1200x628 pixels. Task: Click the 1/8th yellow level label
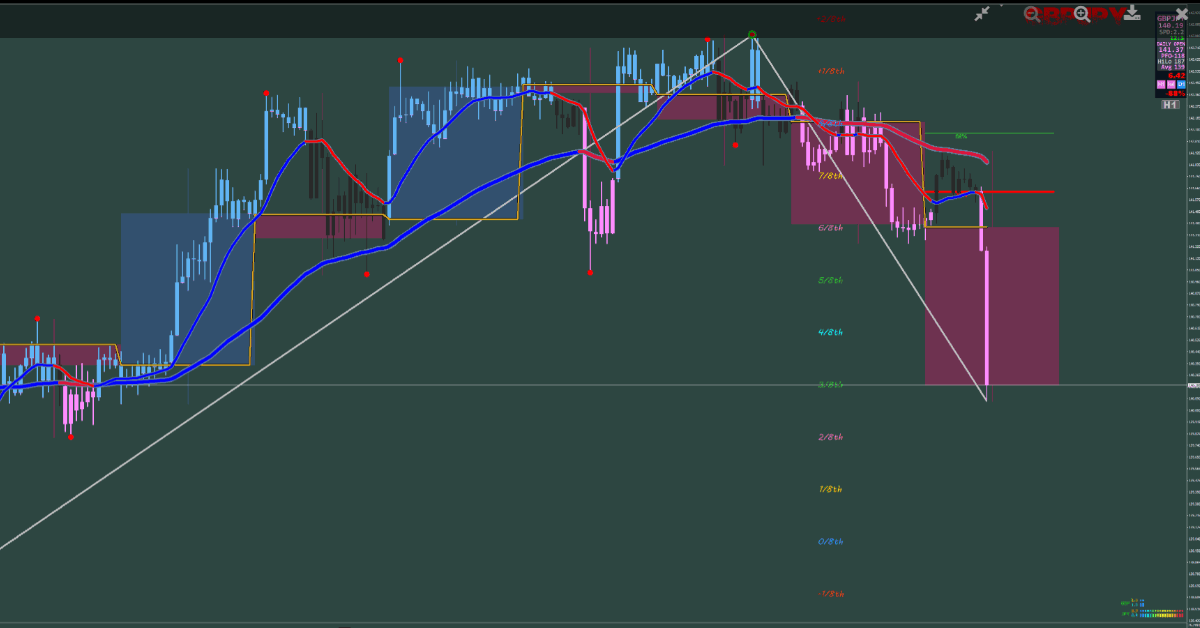point(831,489)
